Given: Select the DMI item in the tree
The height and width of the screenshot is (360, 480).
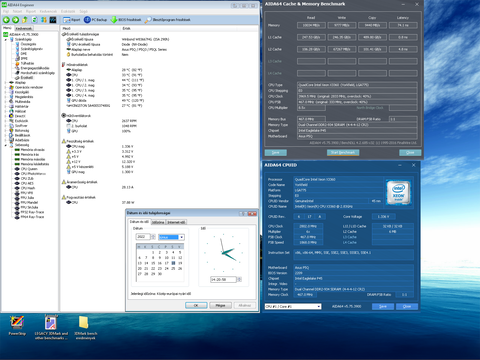Looking at the screenshot, I should [x=24, y=54].
